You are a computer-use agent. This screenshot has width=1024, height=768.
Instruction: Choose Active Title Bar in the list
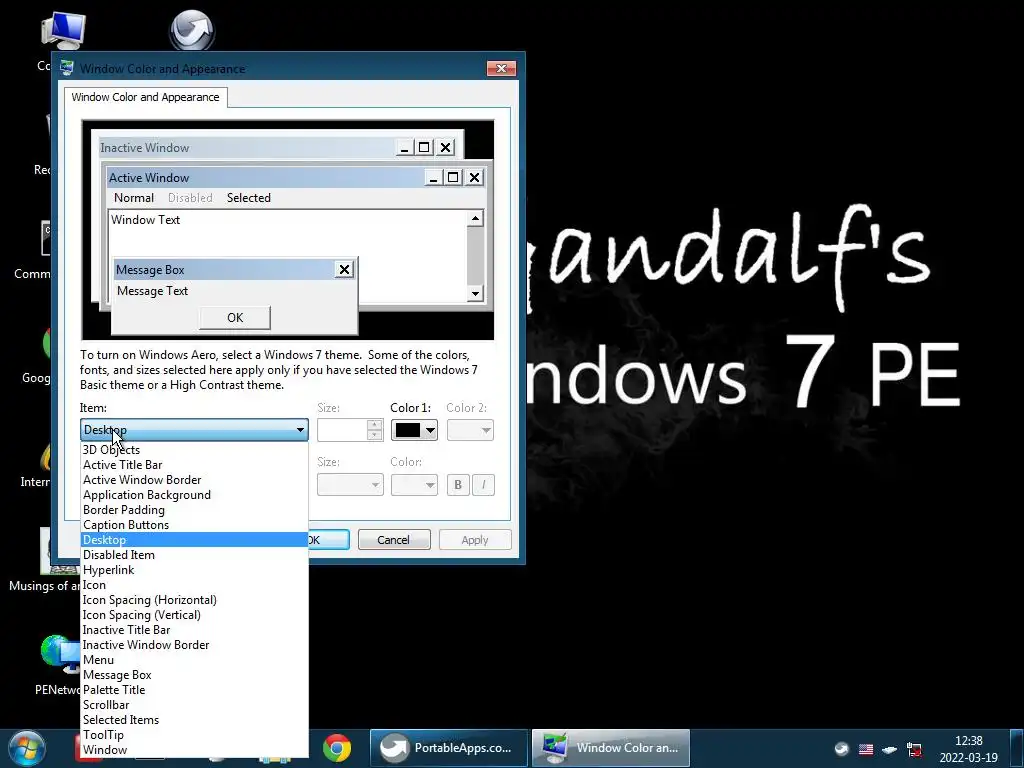pyautogui.click(x=194, y=464)
